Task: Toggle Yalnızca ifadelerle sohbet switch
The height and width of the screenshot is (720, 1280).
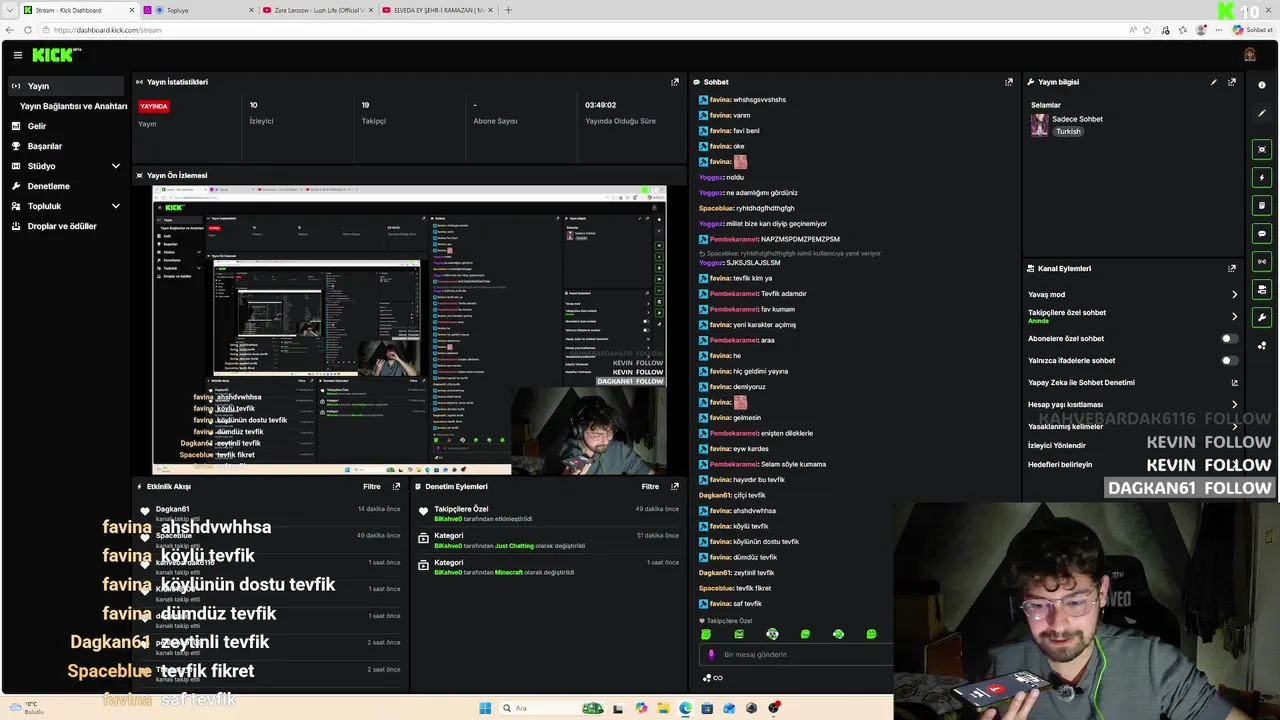Action: click(1229, 360)
